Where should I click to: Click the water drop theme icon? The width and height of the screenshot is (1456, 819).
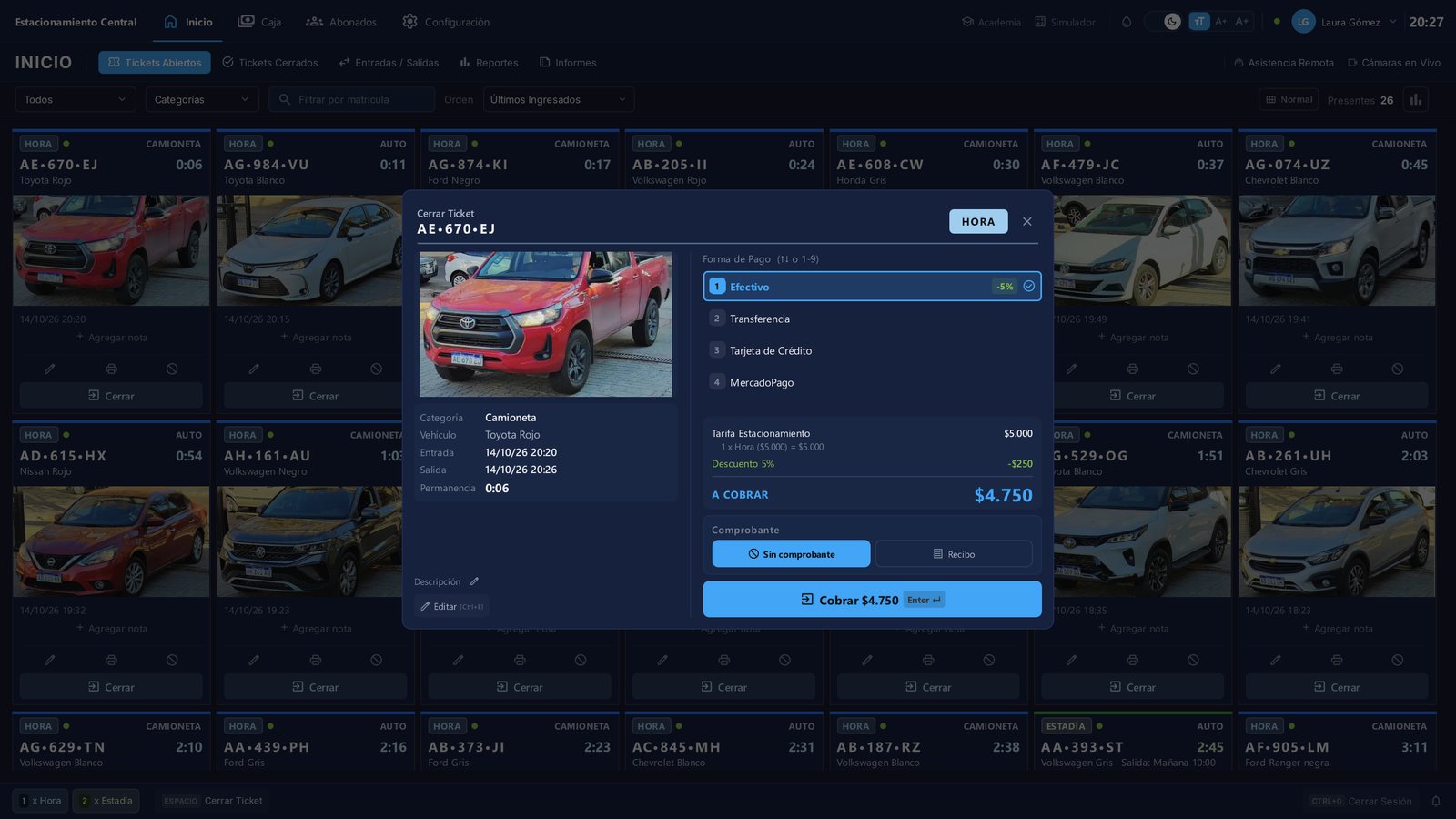[x=1127, y=21]
